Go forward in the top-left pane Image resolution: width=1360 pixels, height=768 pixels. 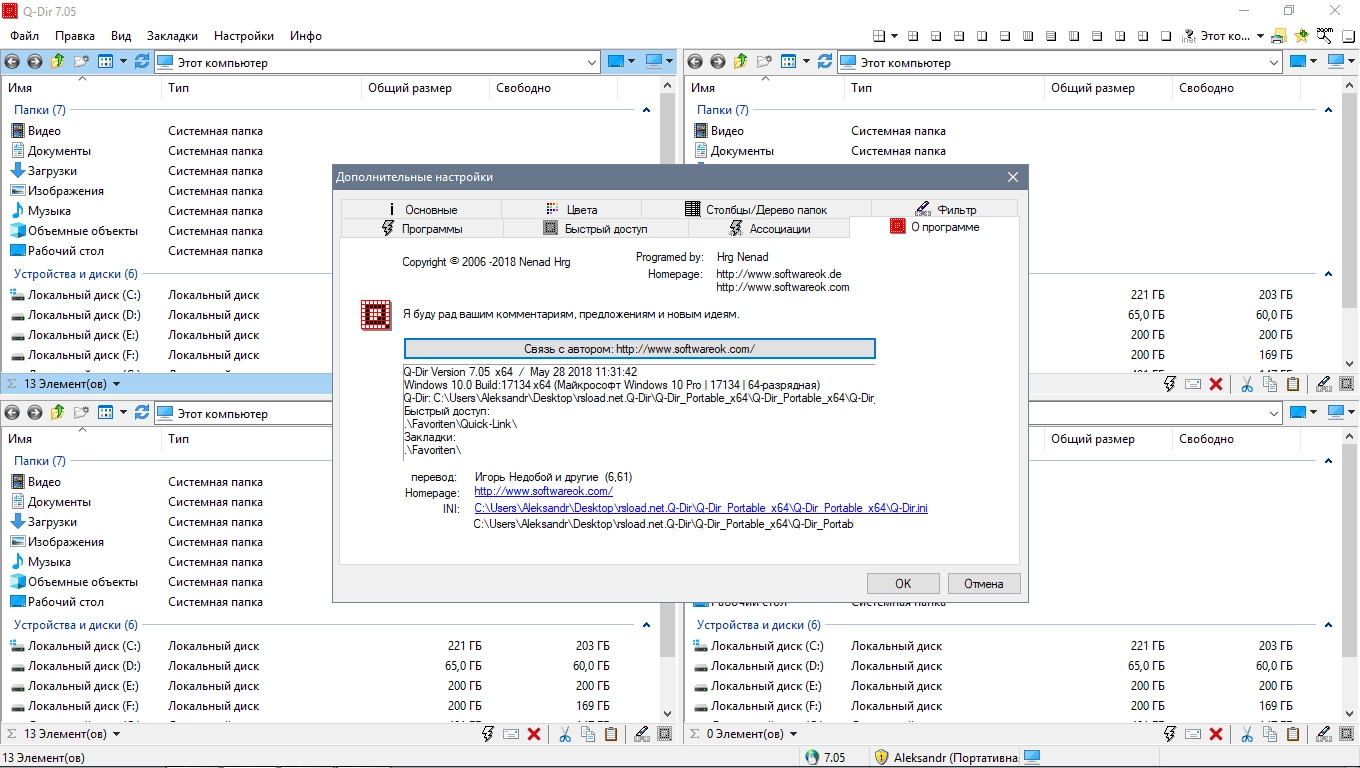35,62
